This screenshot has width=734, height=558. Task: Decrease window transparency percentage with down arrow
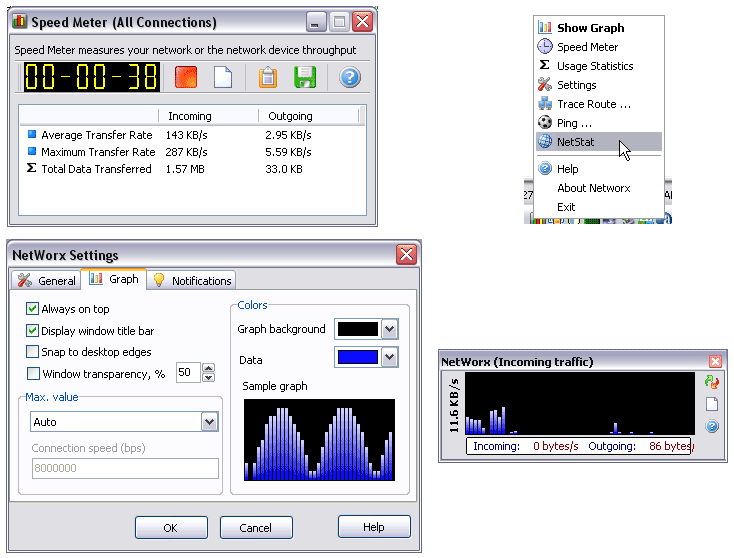click(x=209, y=377)
